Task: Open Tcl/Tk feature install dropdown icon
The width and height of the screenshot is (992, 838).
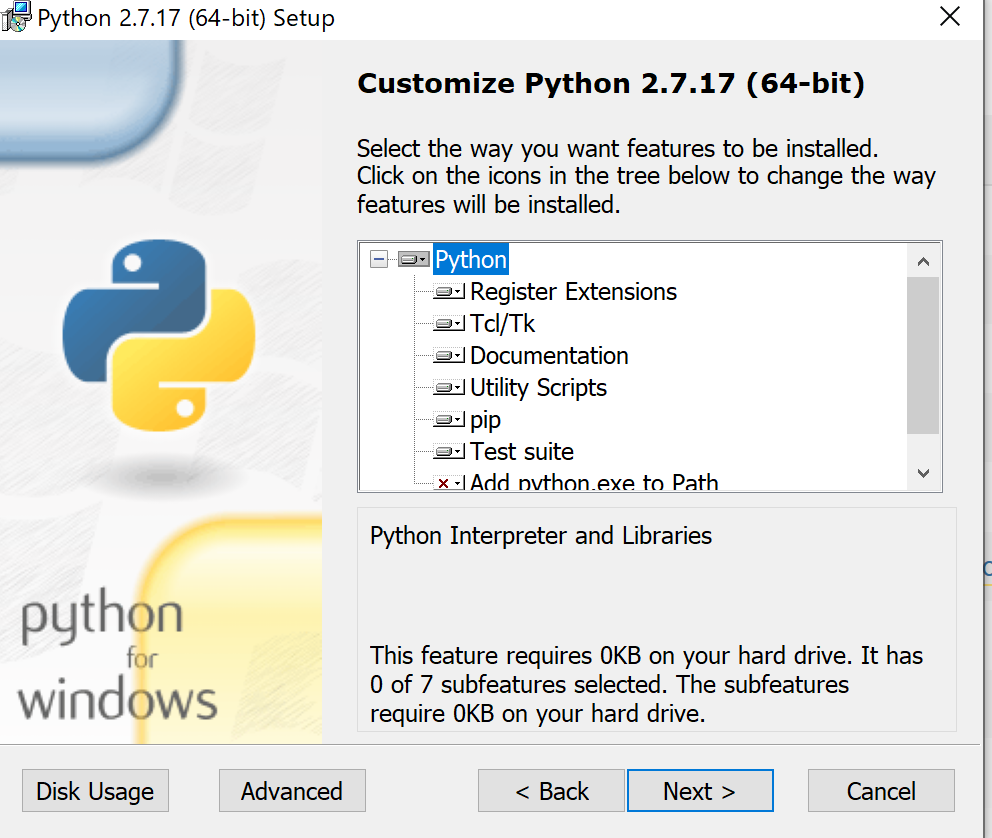Action: pyautogui.click(x=449, y=324)
